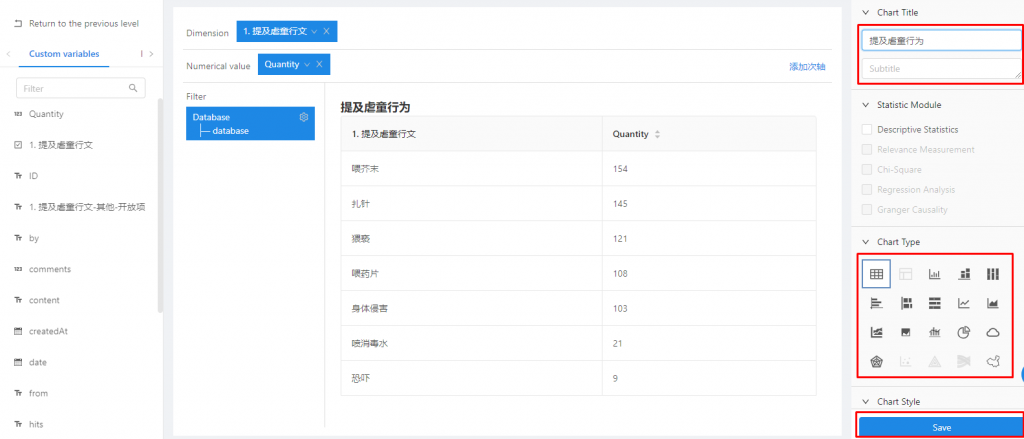1024x439 pixels.
Task: Switch to the Custom variables tab
Action: 64,54
